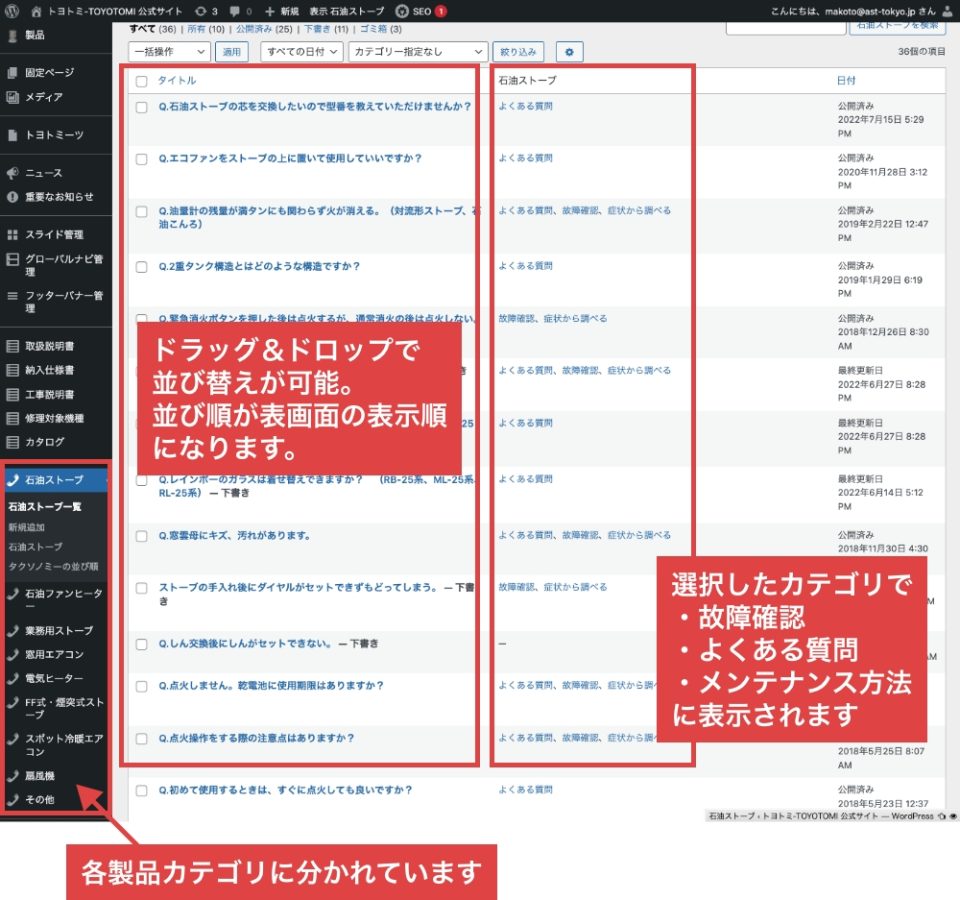Open the comments bubble icon
The width and height of the screenshot is (960, 900).
tap(234, 11)
